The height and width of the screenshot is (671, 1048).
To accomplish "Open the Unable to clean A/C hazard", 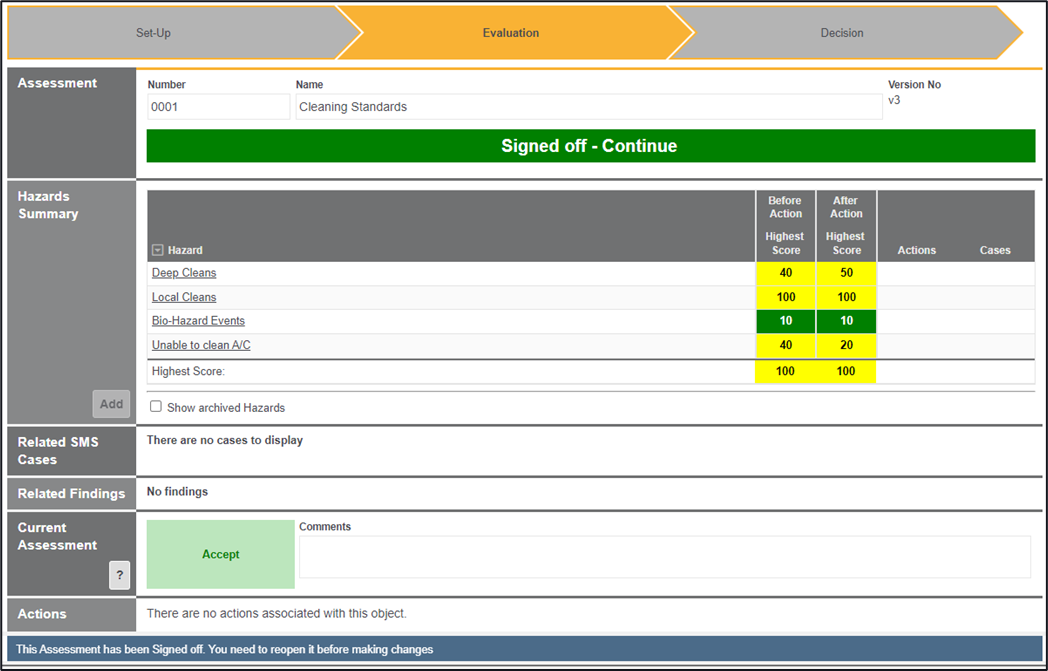I will tap(201, 345).
